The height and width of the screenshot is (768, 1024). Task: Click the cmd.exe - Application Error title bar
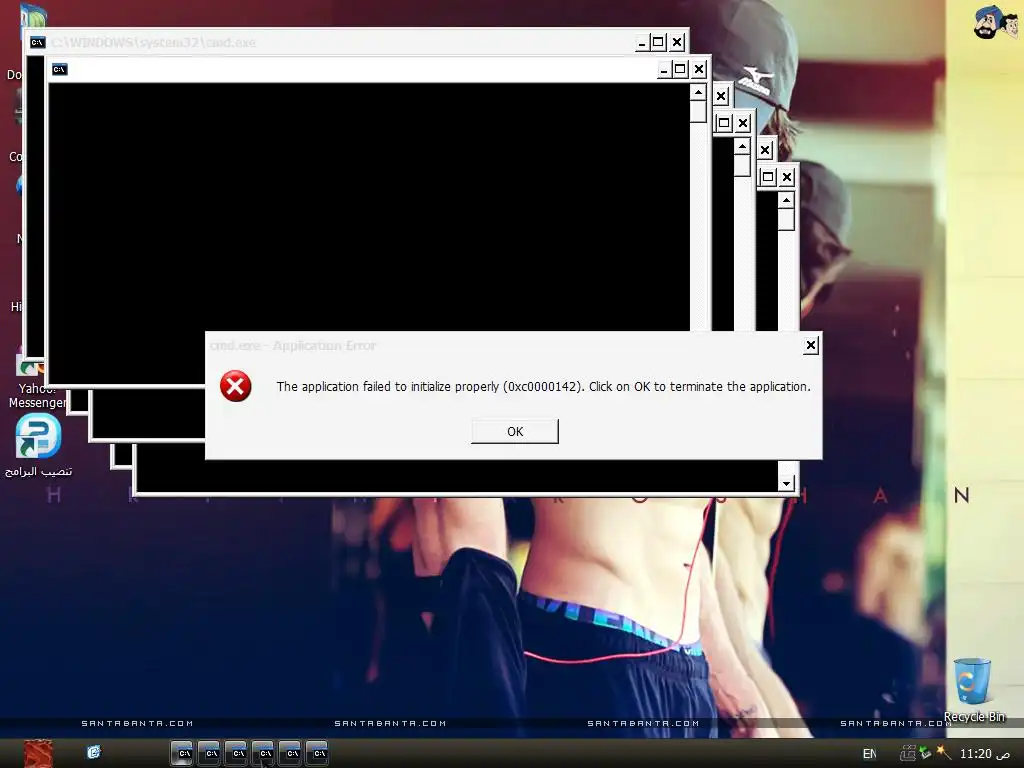point(503,345)
